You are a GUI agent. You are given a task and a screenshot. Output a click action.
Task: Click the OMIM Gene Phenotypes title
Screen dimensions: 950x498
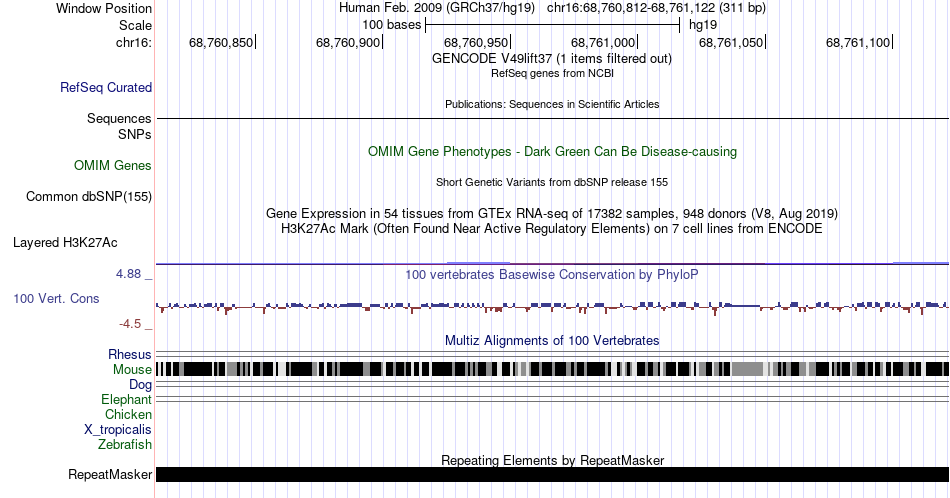pyautogui.click(x=552, y=151)
